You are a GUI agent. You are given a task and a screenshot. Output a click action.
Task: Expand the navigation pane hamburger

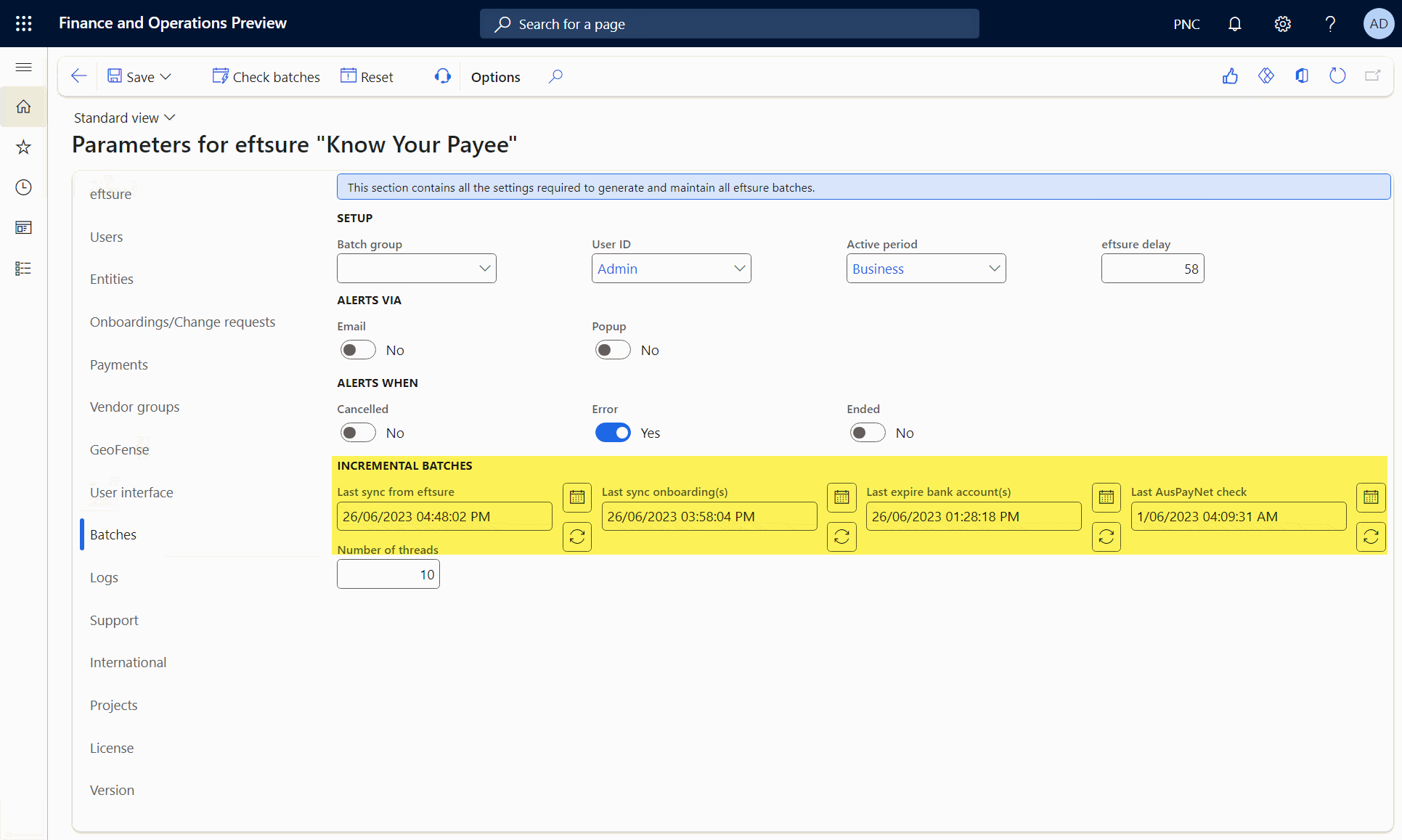(x=24, y=67)
